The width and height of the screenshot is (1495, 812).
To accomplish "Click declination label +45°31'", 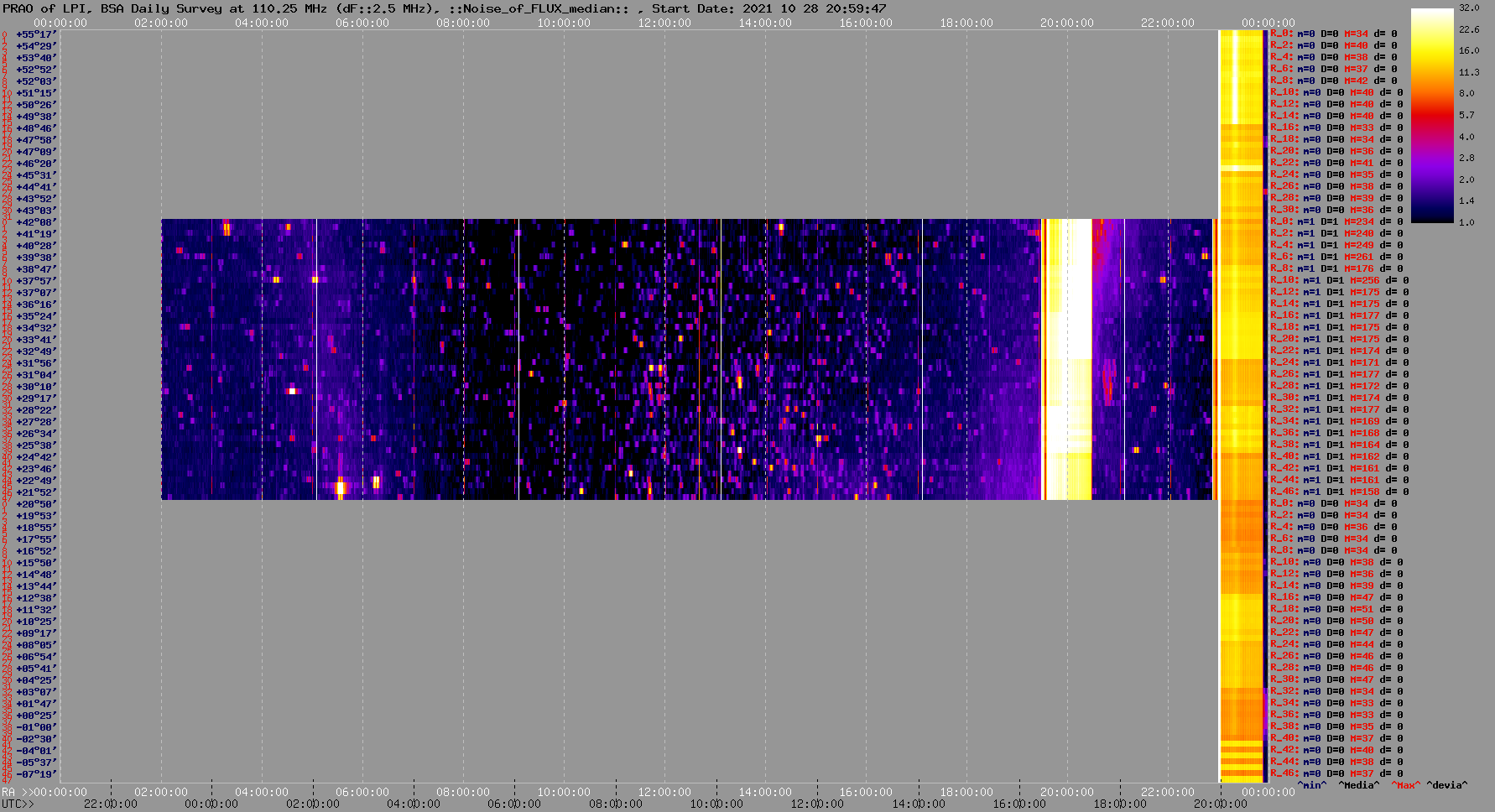I will pyautogui.click(x=36, y=175).
